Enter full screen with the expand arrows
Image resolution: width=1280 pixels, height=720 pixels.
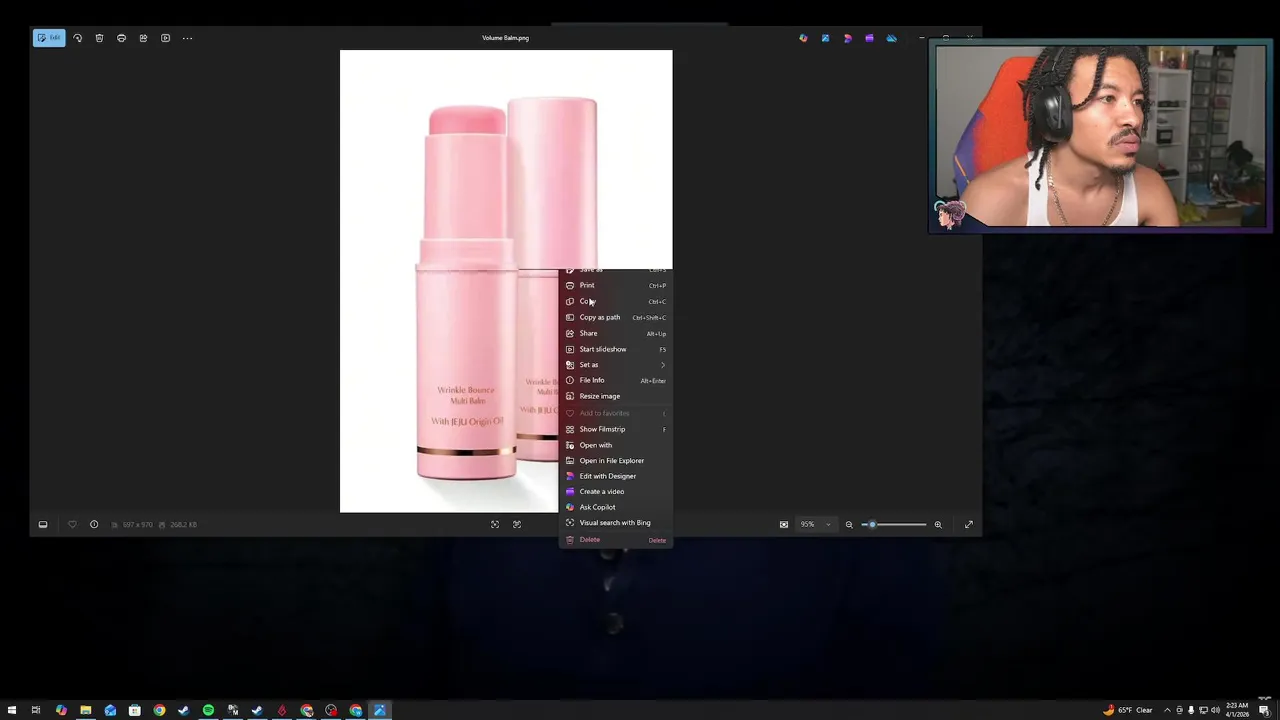(x=969, y=524)
